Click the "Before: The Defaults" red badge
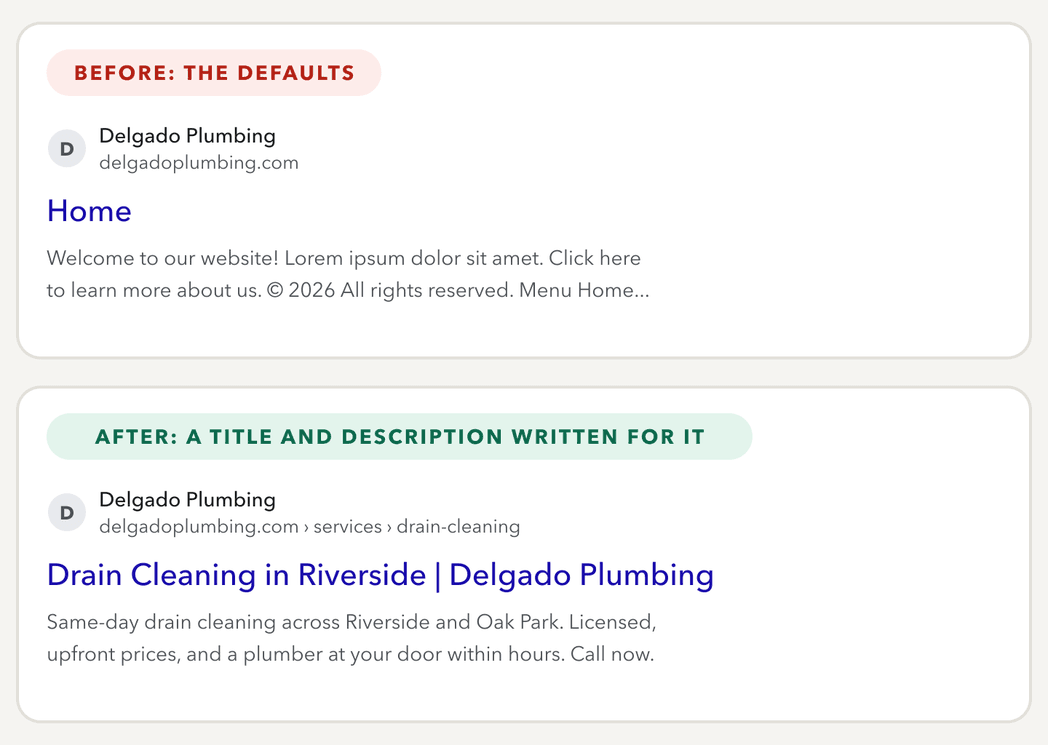 (x=214, y=72)
